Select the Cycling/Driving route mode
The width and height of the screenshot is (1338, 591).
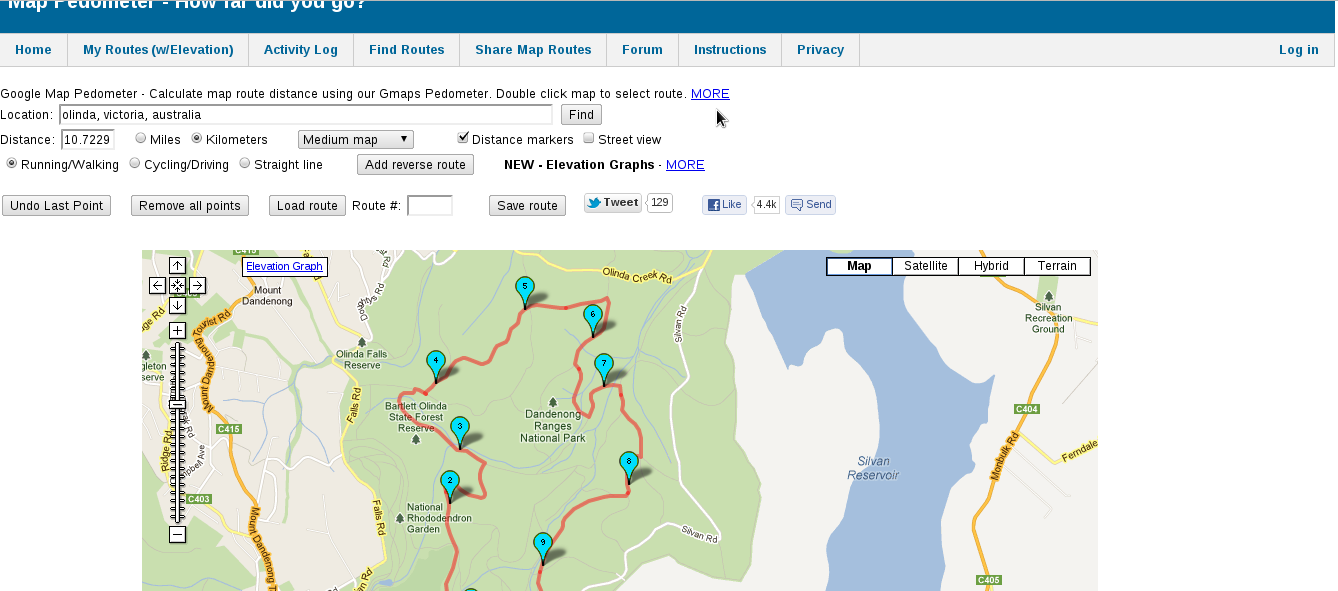pos(134,162)
